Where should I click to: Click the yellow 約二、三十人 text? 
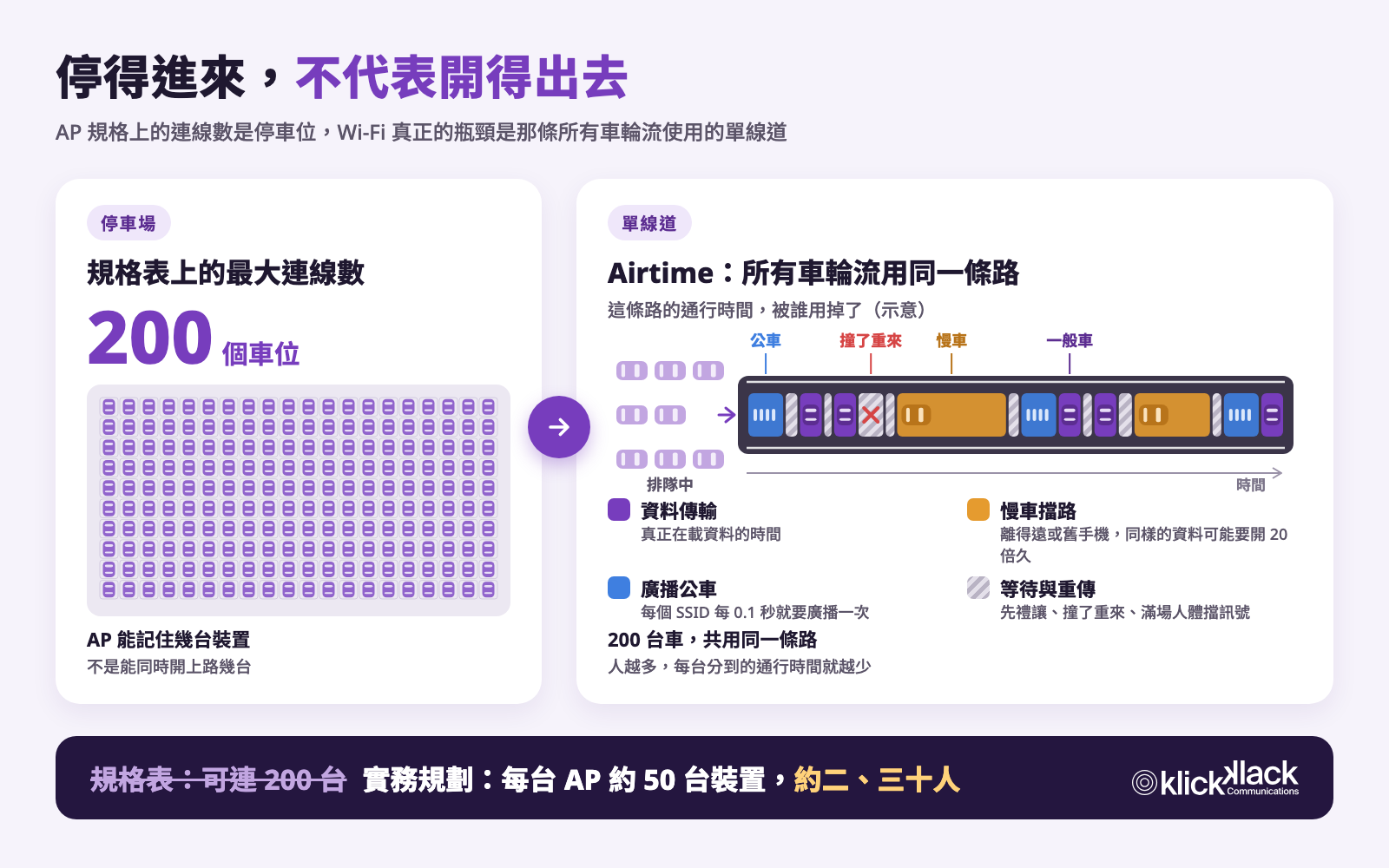877,779
